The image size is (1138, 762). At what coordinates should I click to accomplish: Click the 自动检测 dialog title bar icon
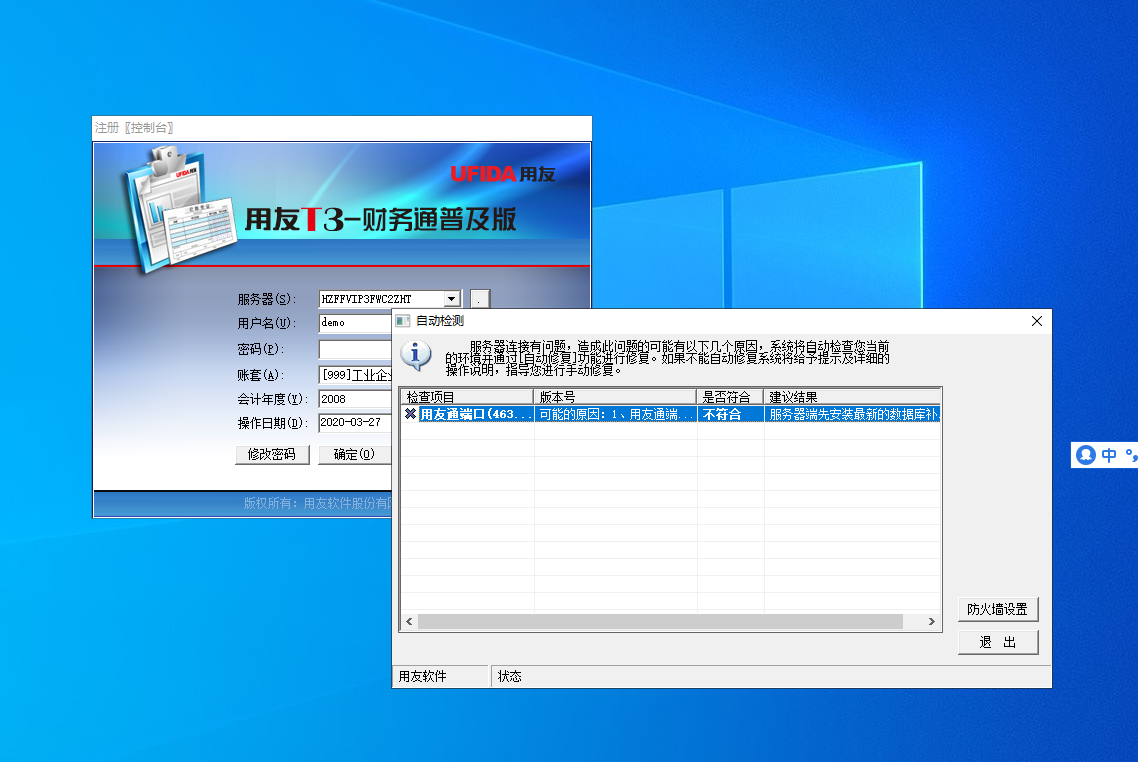pos(403,321)
